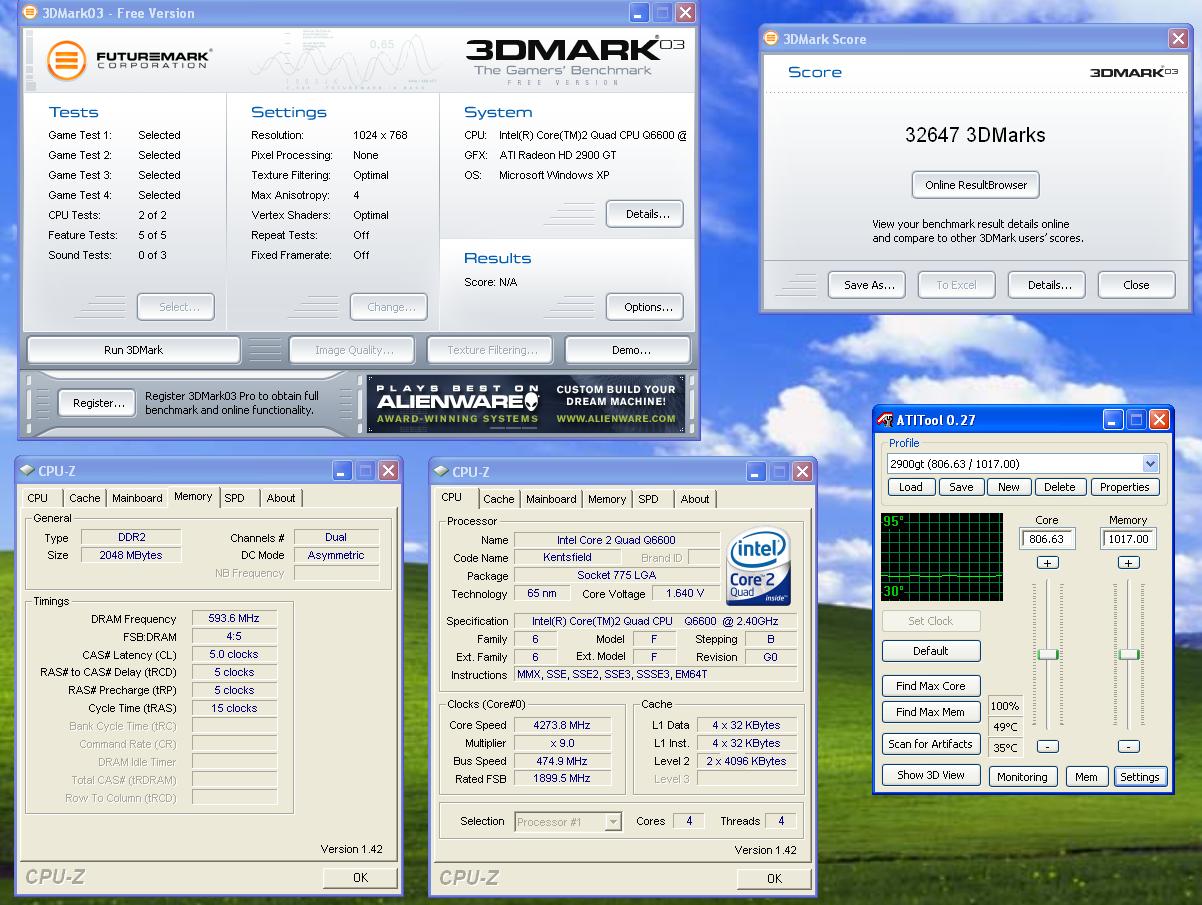Open SPD tab in right CPU-Z window
The height and width of the screenshot is (905, 1202).
pyautogui.click(x=648, y=499)
